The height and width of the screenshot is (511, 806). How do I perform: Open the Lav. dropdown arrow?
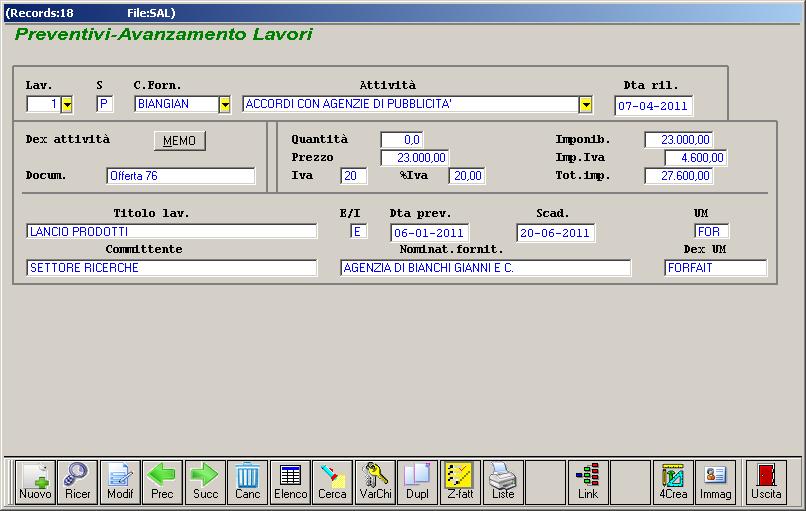click(67, 104)
